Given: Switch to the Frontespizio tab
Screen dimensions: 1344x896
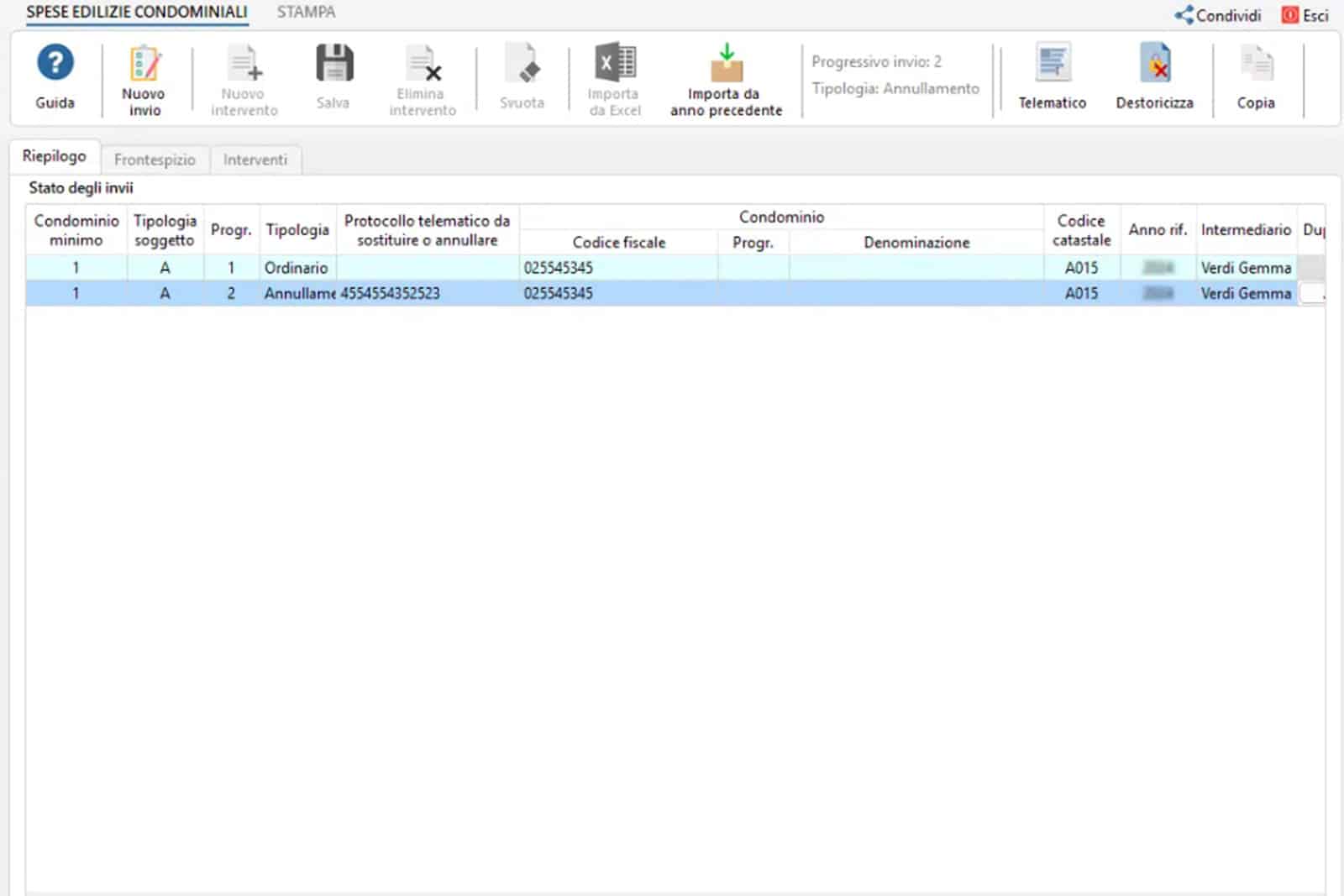Looking at the screenshot, I should tap(155, 160).
